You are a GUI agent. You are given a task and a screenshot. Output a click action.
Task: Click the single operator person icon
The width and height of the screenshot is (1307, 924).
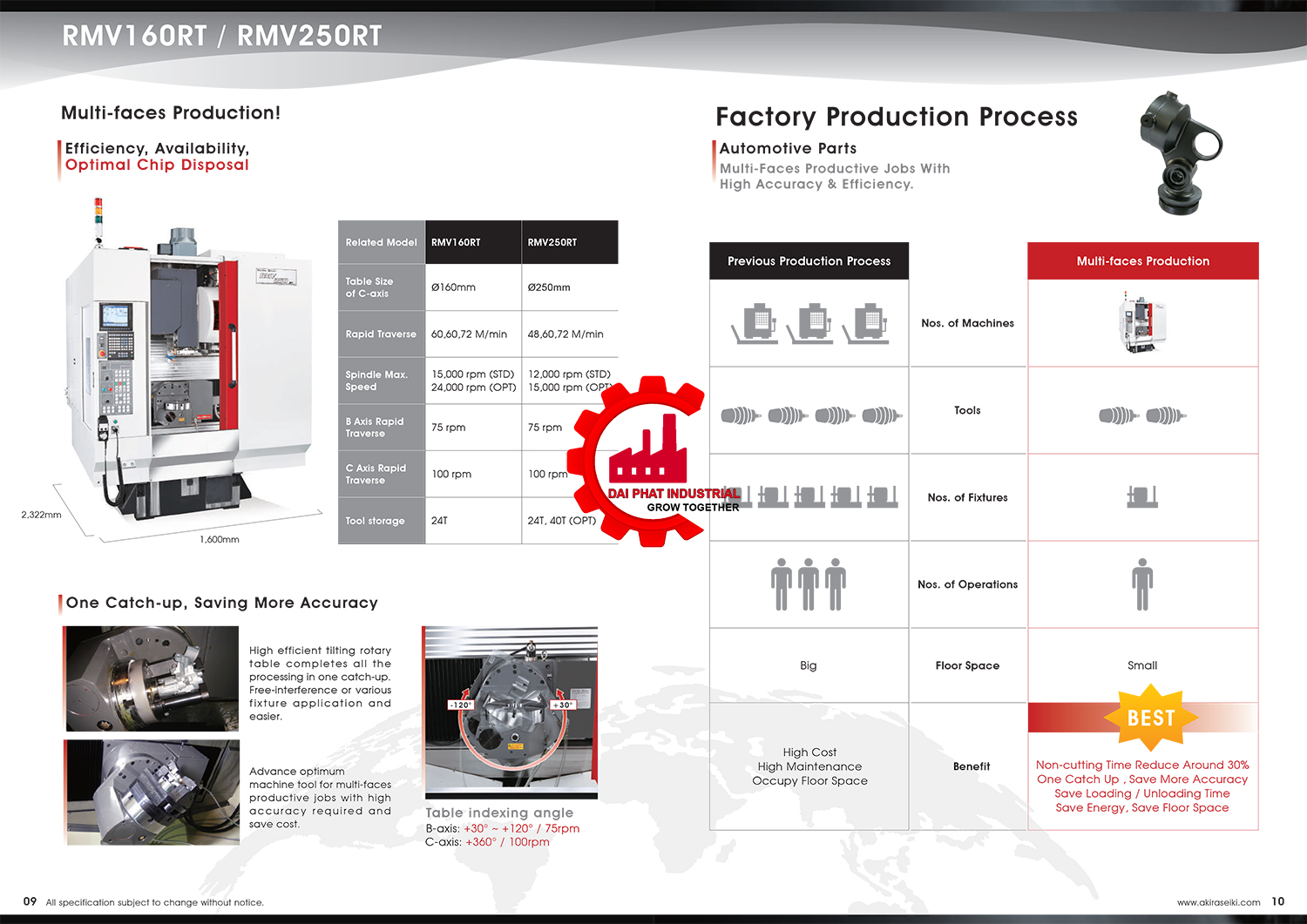[1142, 584]
